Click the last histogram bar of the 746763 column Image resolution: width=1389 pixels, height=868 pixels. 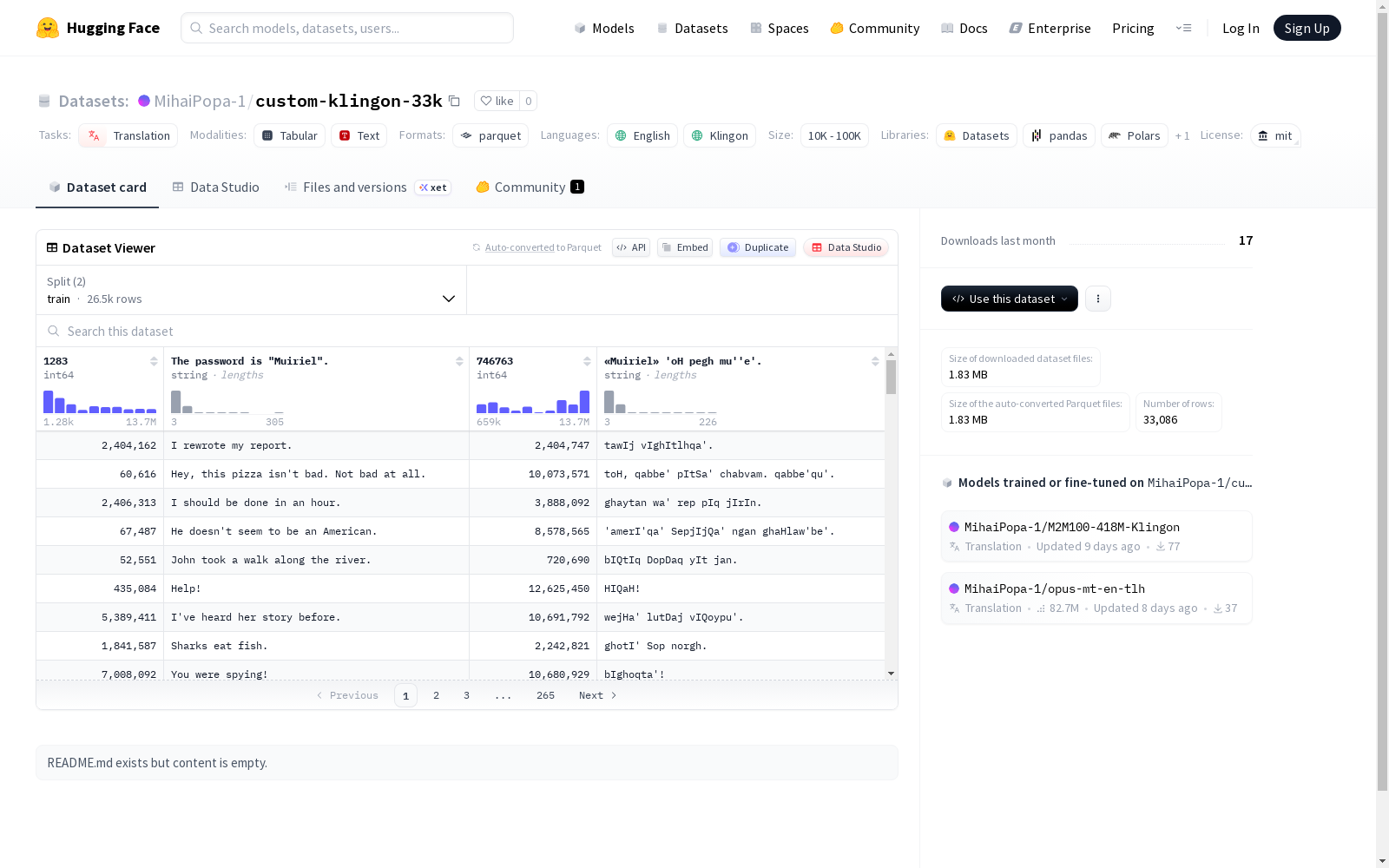point(585,402)
